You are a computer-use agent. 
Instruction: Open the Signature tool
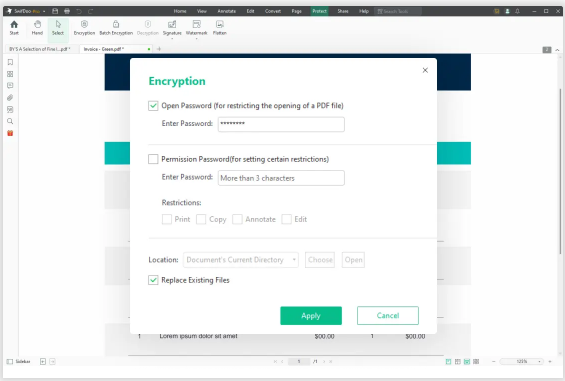pos(172,28)
